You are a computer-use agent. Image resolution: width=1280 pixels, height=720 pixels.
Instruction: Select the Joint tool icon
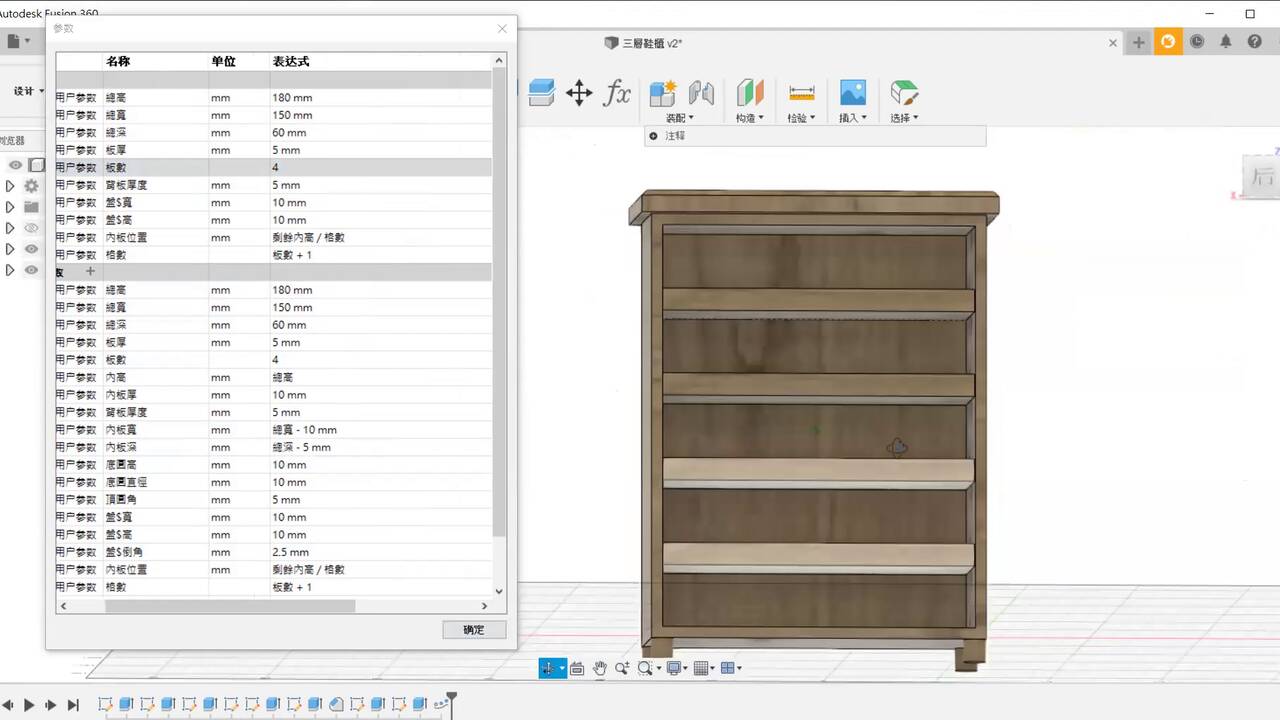tap(702, 93)
